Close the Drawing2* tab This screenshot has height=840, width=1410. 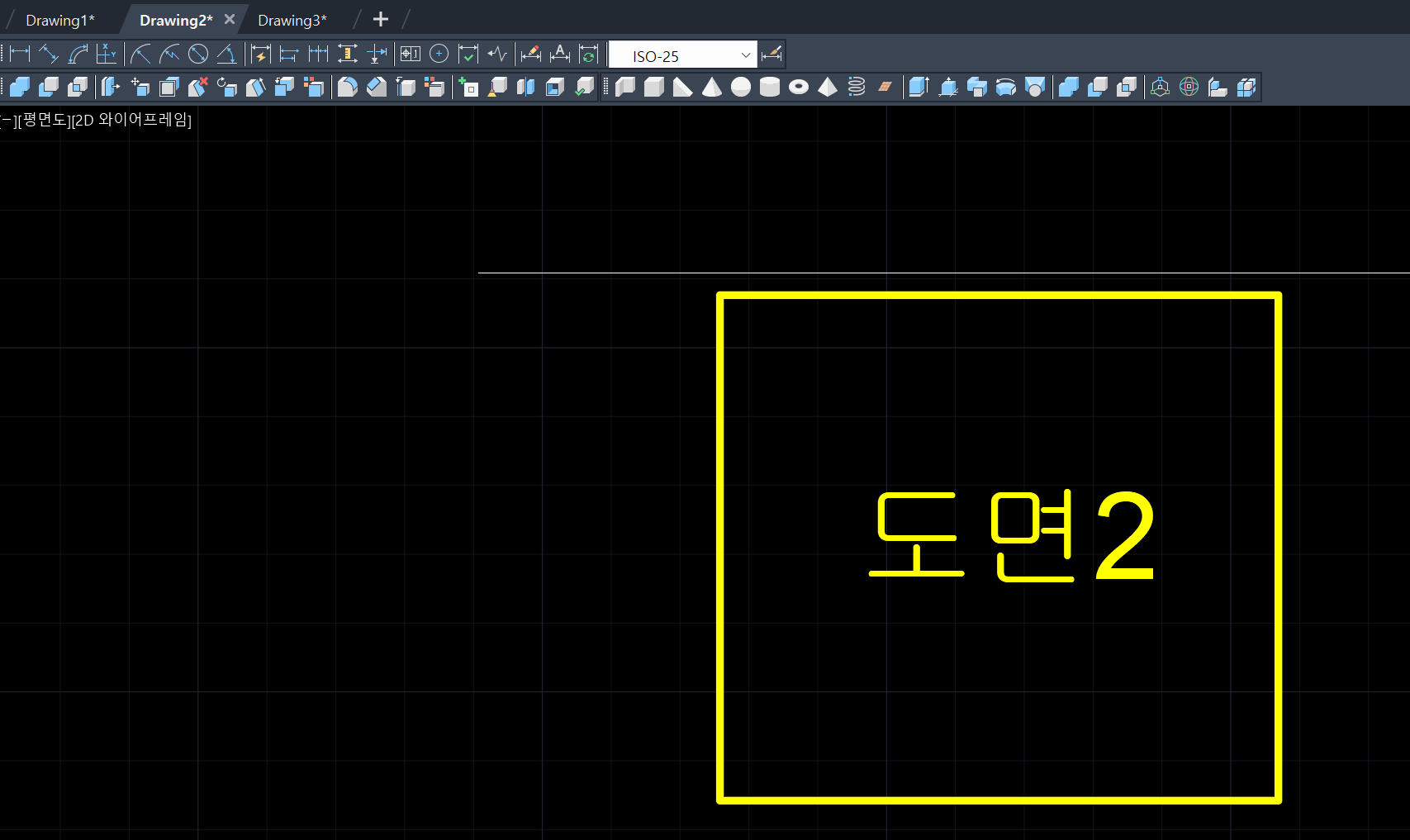pos(230,19)
